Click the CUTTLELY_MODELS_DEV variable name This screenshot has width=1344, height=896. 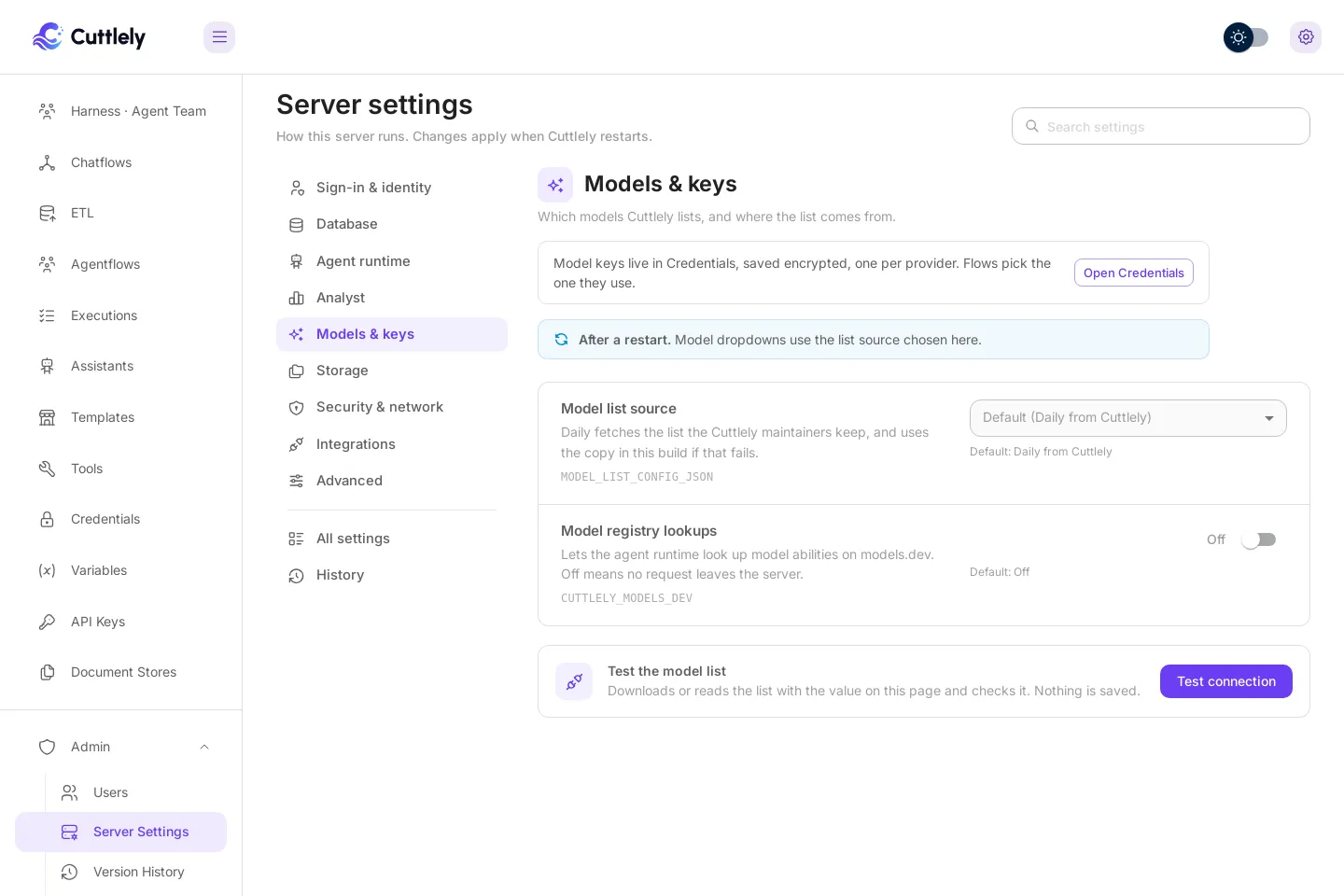click(x=626, y=598)
